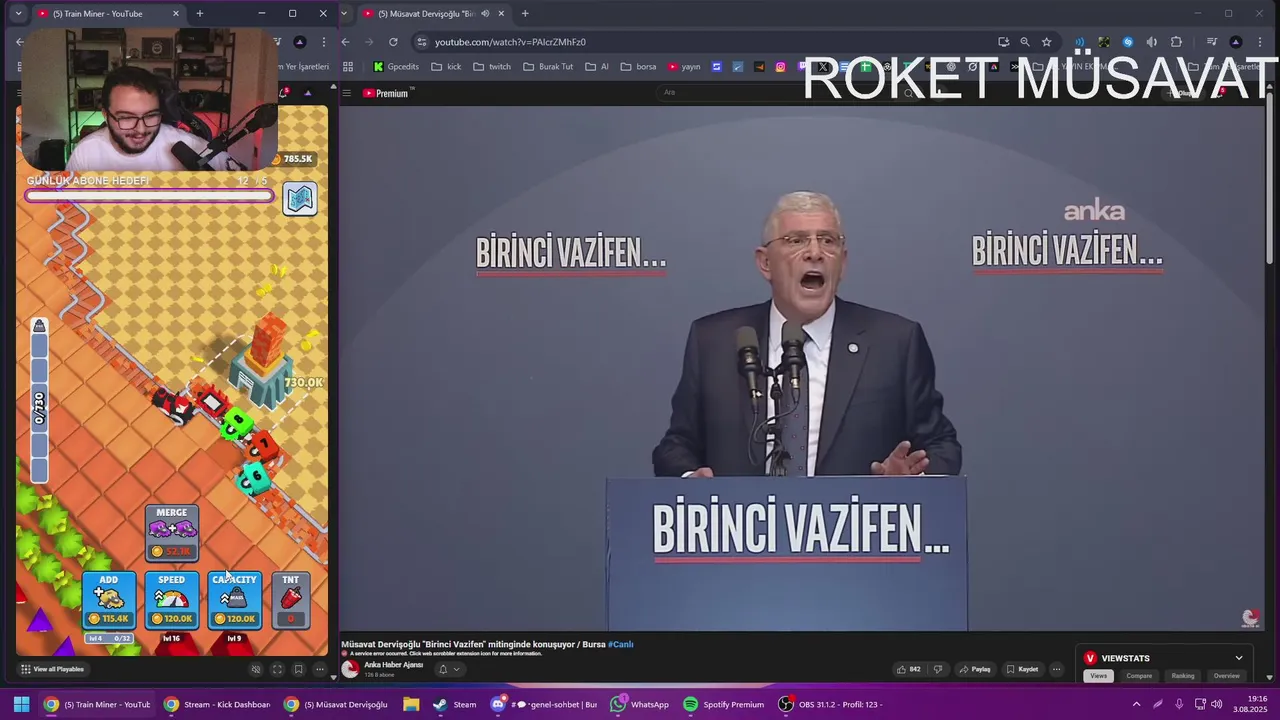Open Discord genel-sohbet from the taskbar
1280x720 pixels.
(543, 704)
